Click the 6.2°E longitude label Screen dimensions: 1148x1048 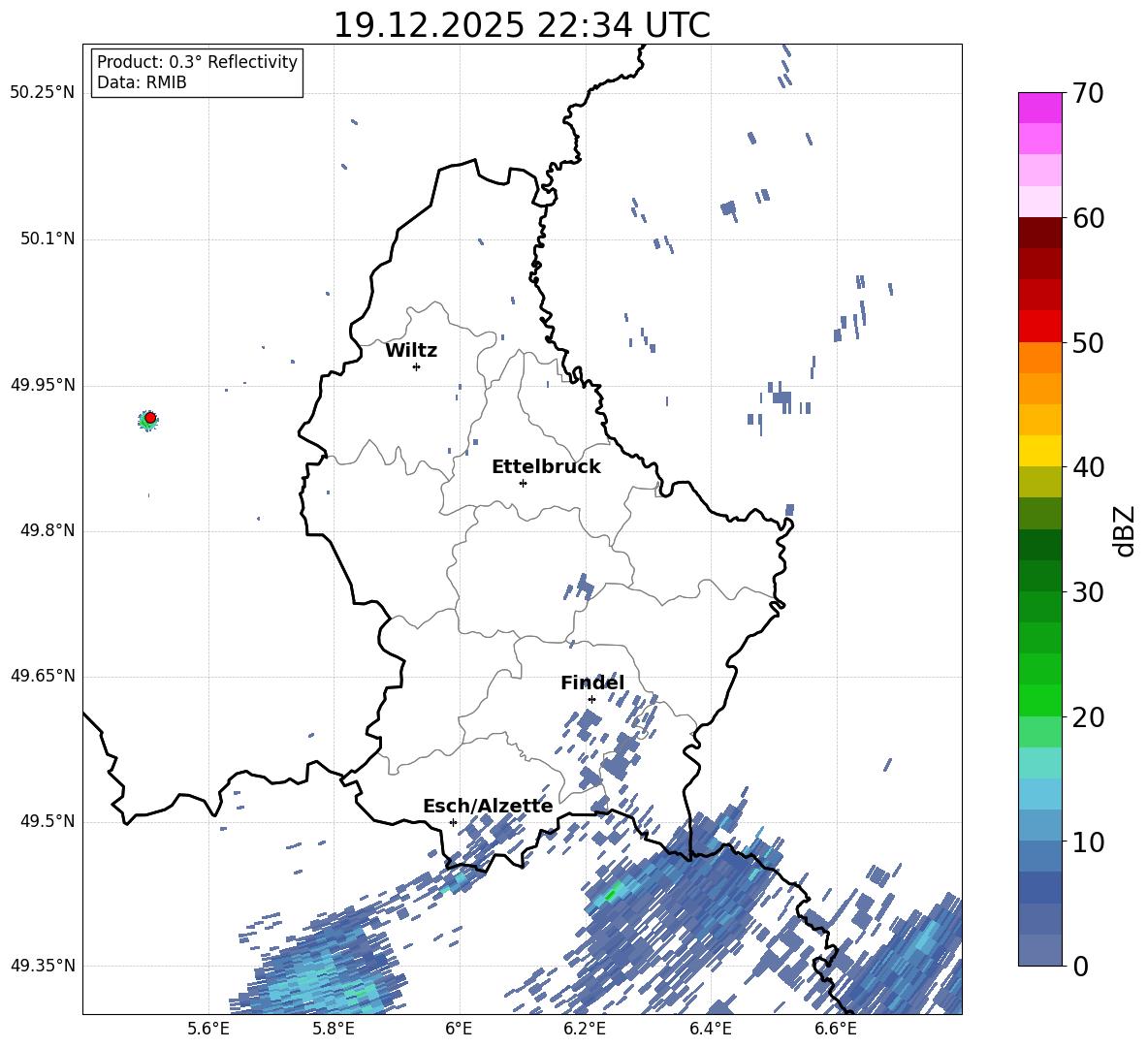(x=585, y=1029)
